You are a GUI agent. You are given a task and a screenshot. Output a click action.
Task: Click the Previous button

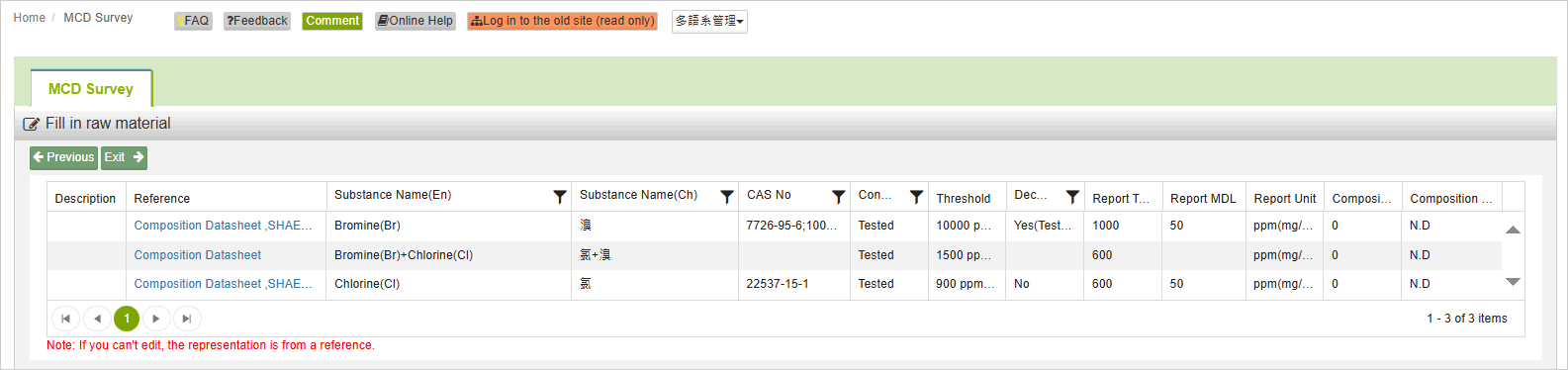tap(63, 157)
